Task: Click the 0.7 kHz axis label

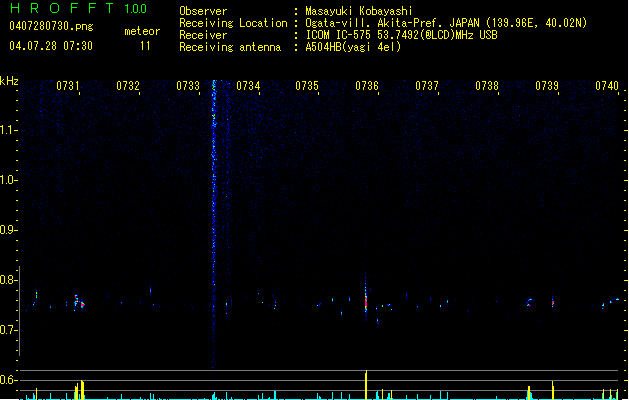Action: click(x=8, y=330)
